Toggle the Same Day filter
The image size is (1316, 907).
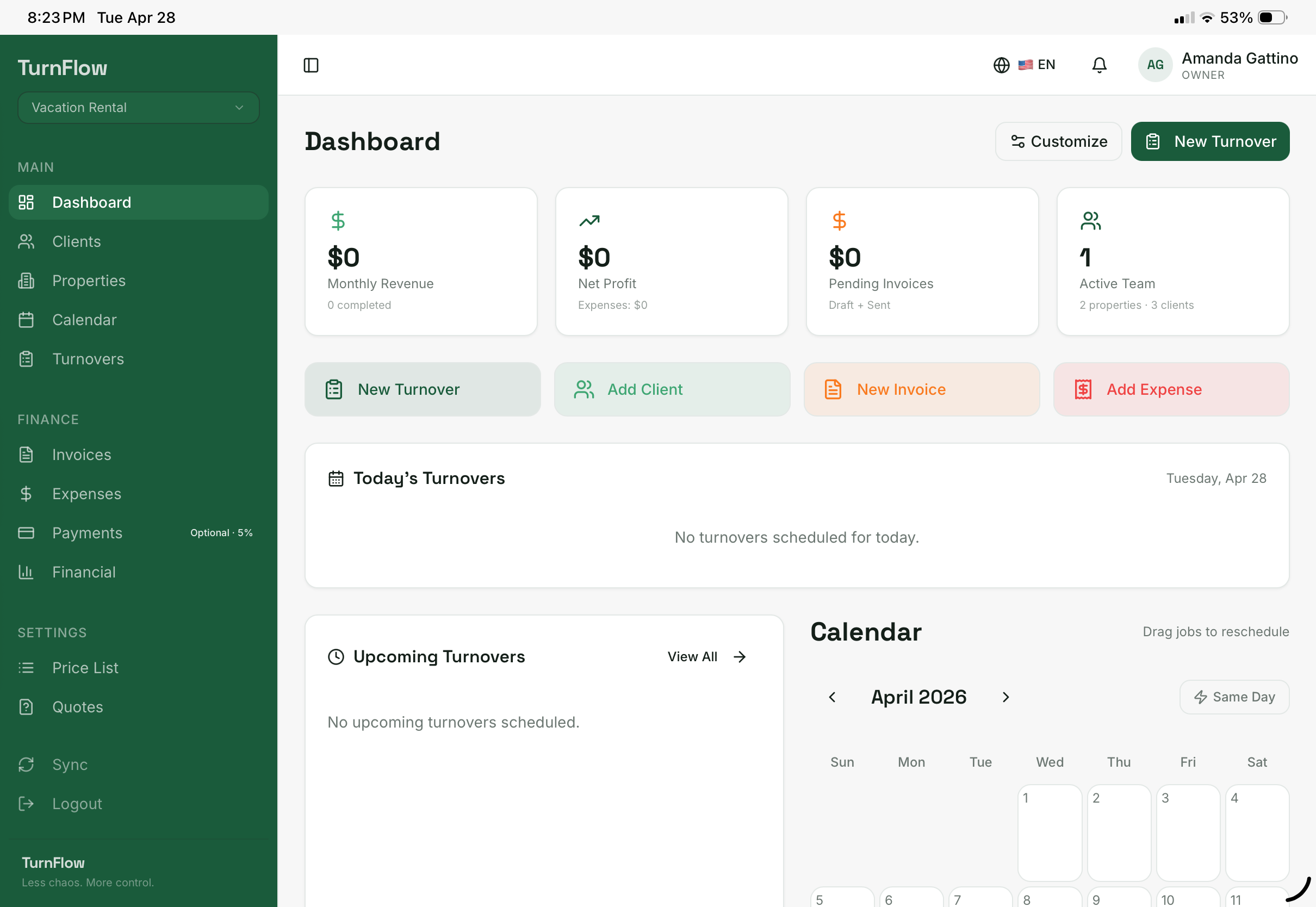(x=1233, y=697)
